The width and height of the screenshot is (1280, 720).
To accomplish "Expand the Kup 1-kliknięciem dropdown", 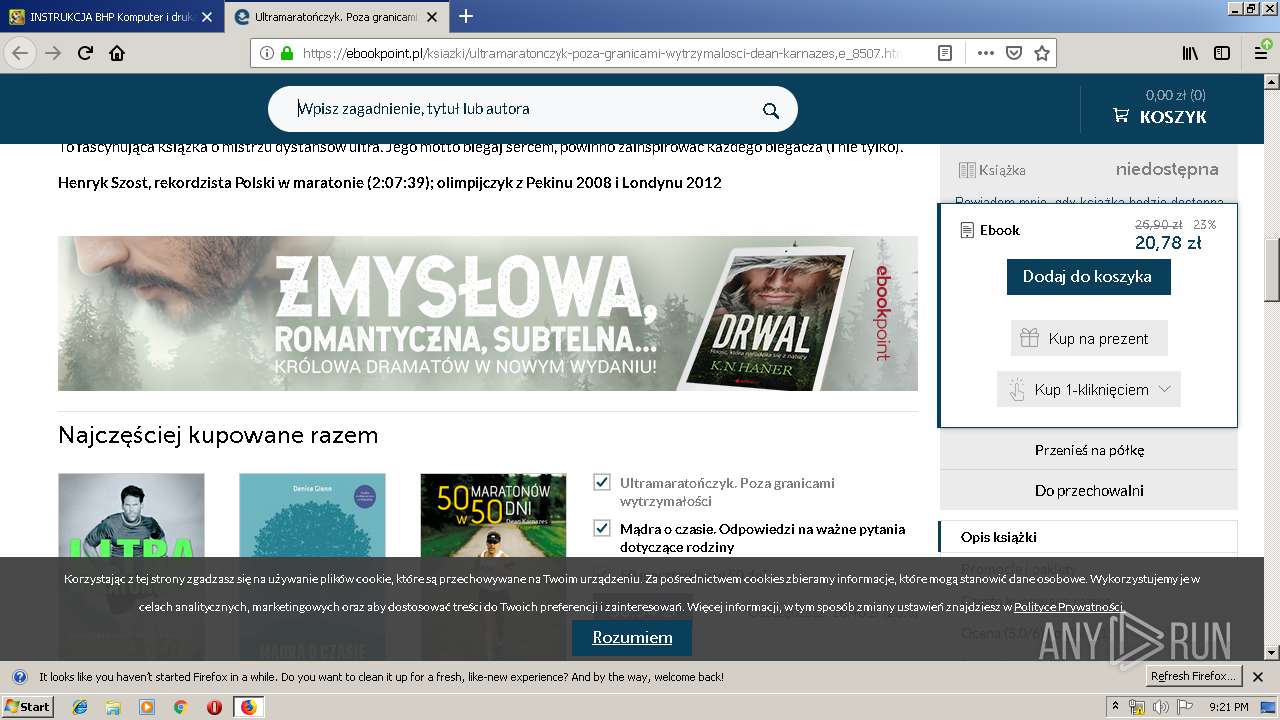I will pos(1164,389).
